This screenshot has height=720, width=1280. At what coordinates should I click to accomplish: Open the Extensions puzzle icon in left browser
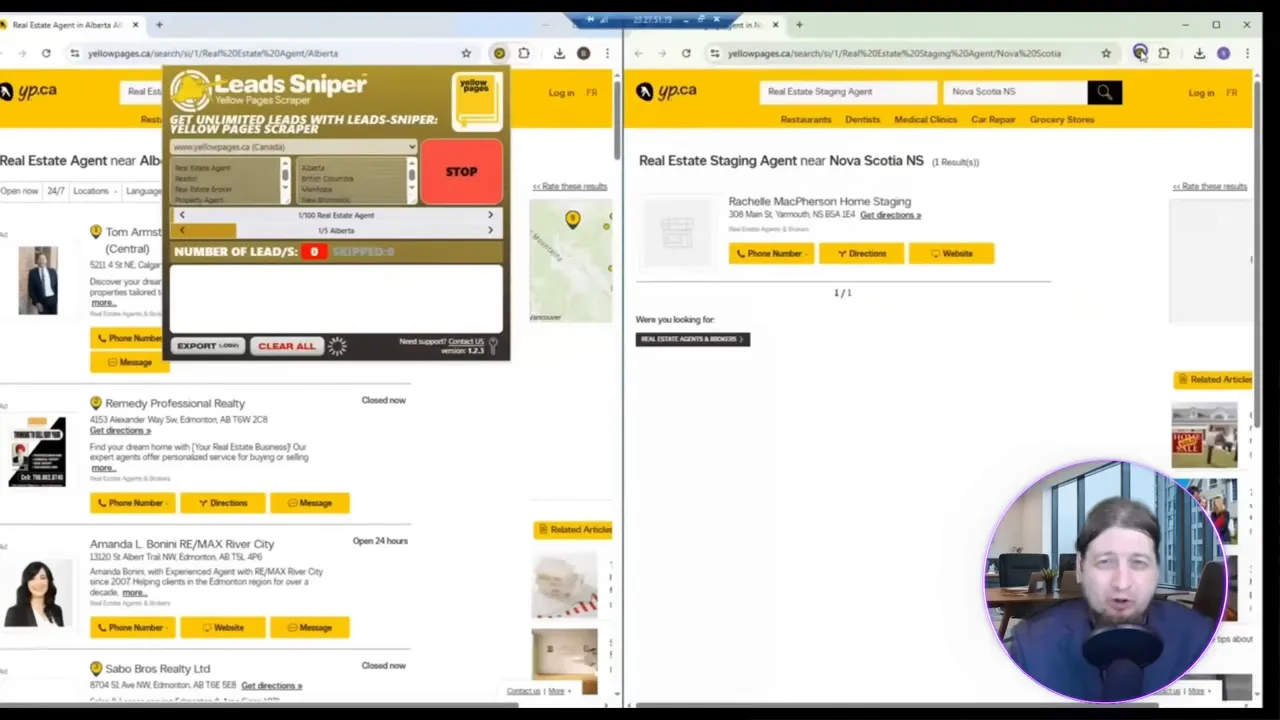click(524, 53)
